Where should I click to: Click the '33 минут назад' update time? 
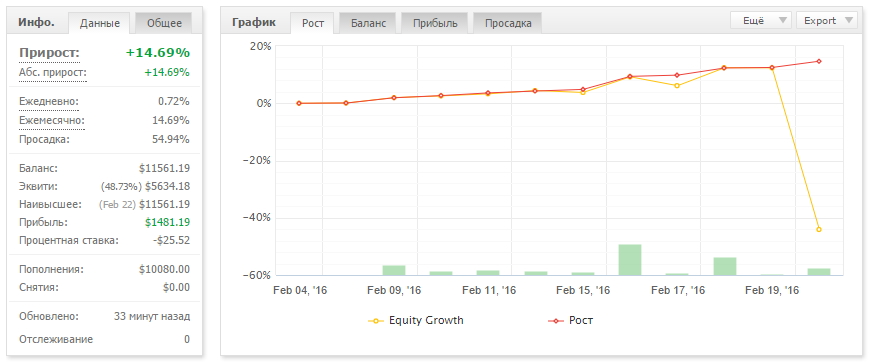coord(152,317)
